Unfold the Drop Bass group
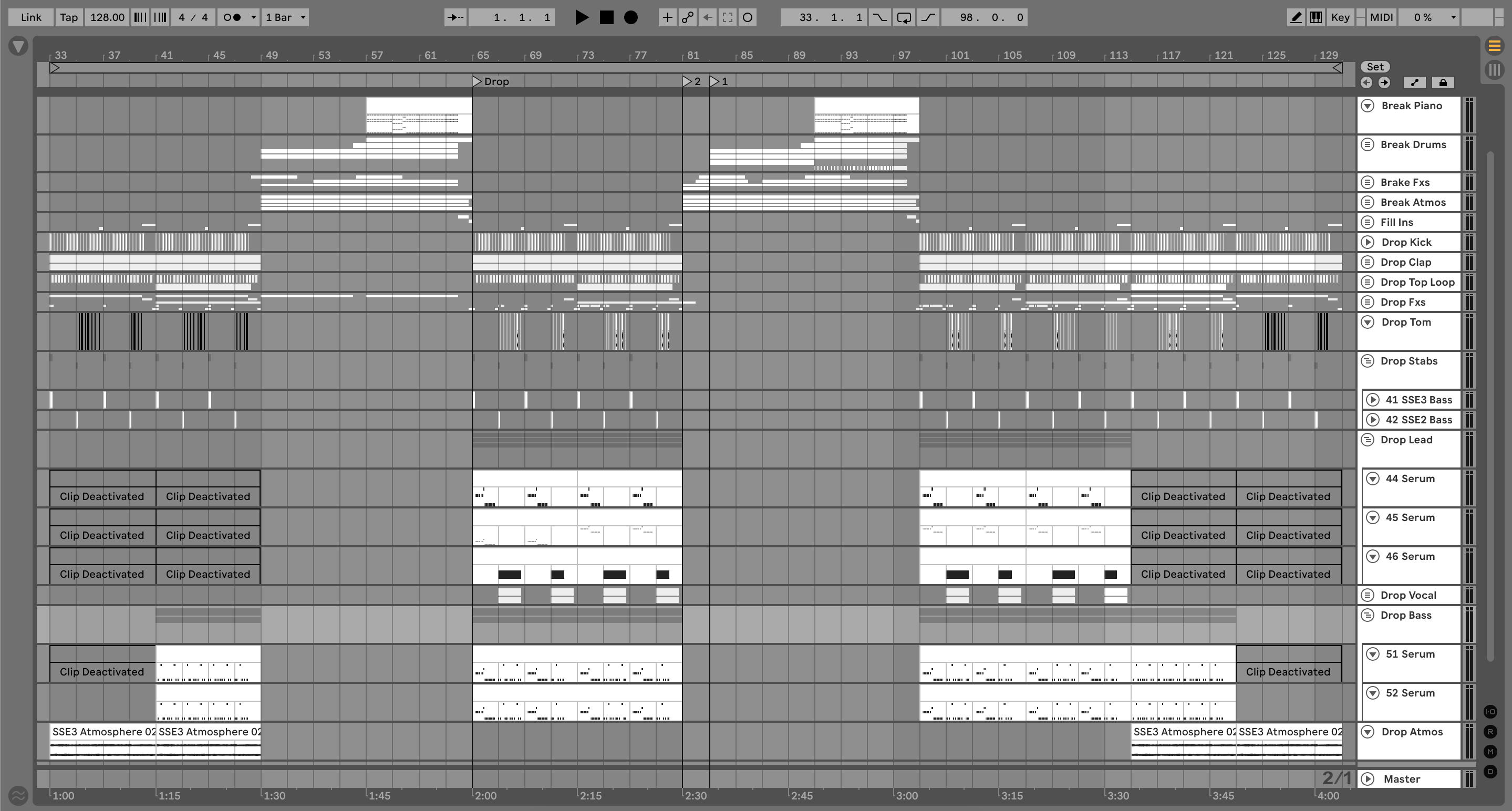This screenshot has height=811, width=1512. point(1368,615)
